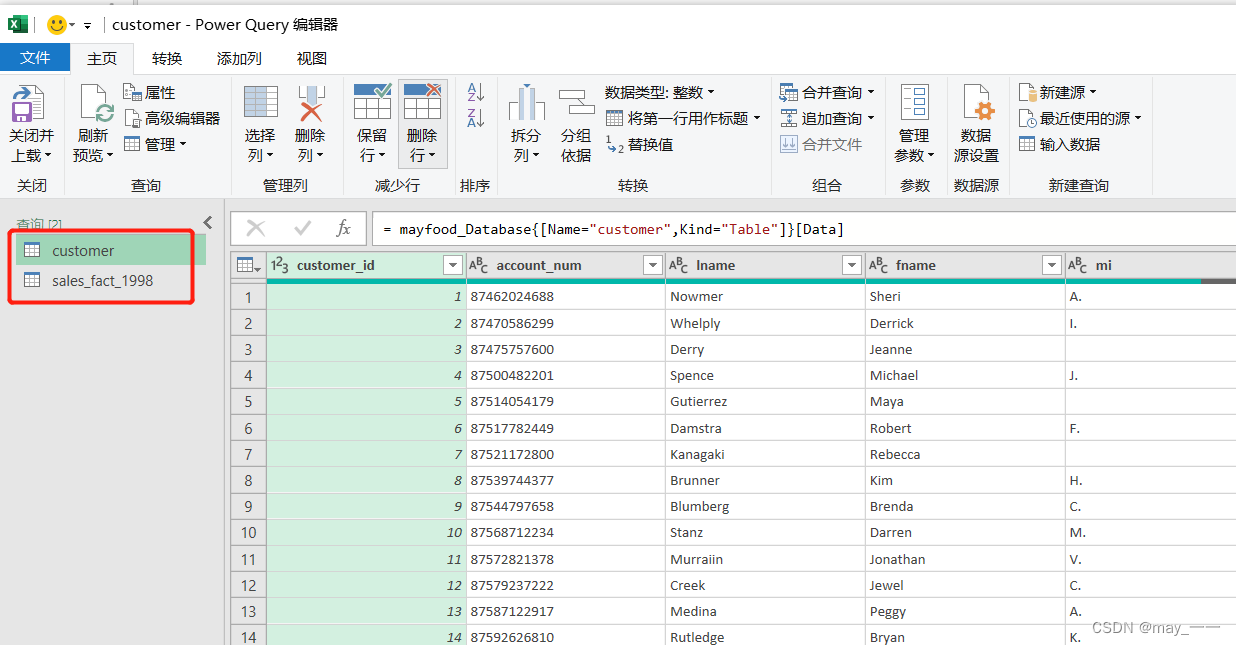This screenshot has width=1236, height=645.
Task: Click 替换值 replace values
Action: pos(640,144)
